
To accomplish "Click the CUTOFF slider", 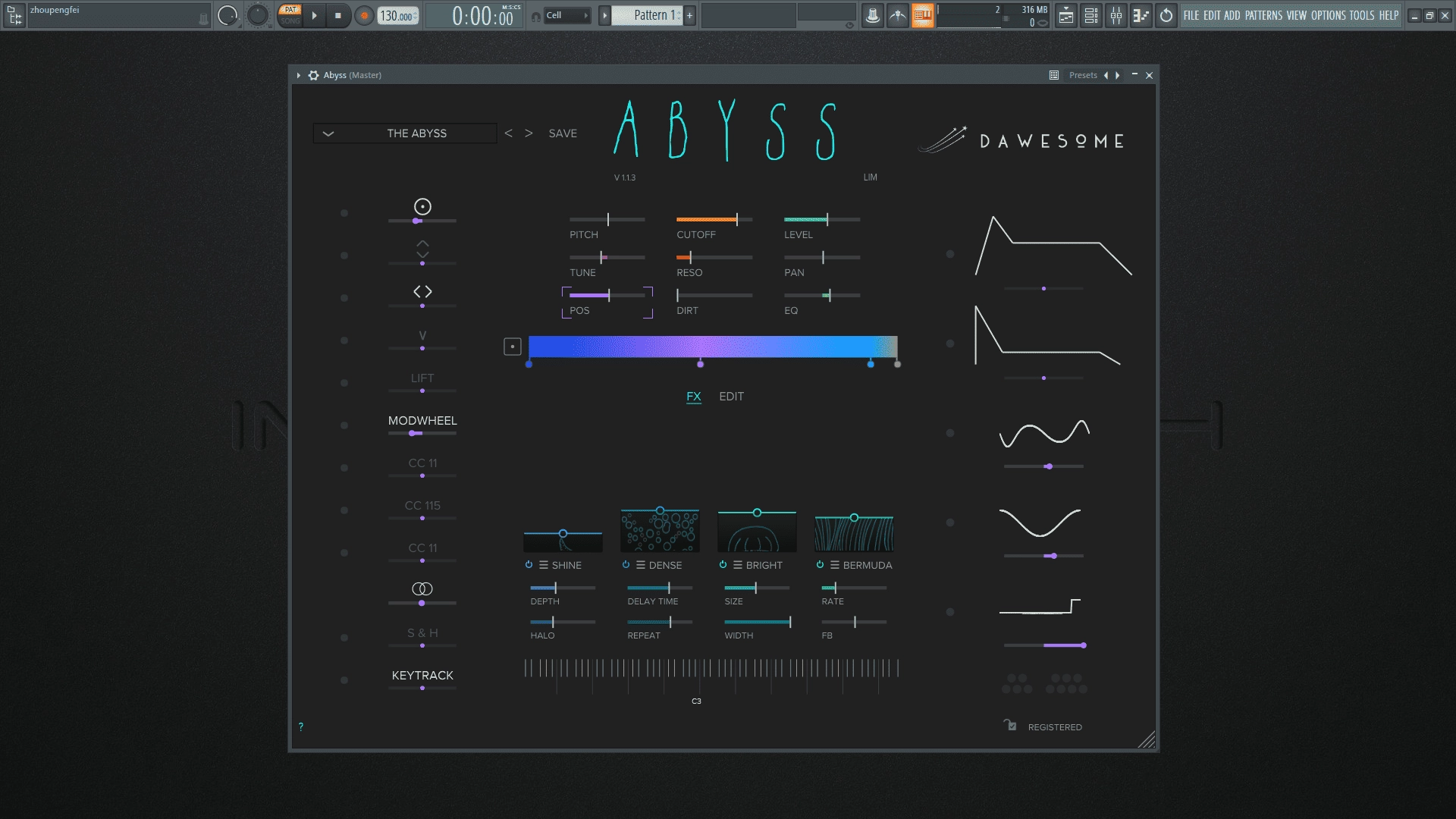I will 714,219.
